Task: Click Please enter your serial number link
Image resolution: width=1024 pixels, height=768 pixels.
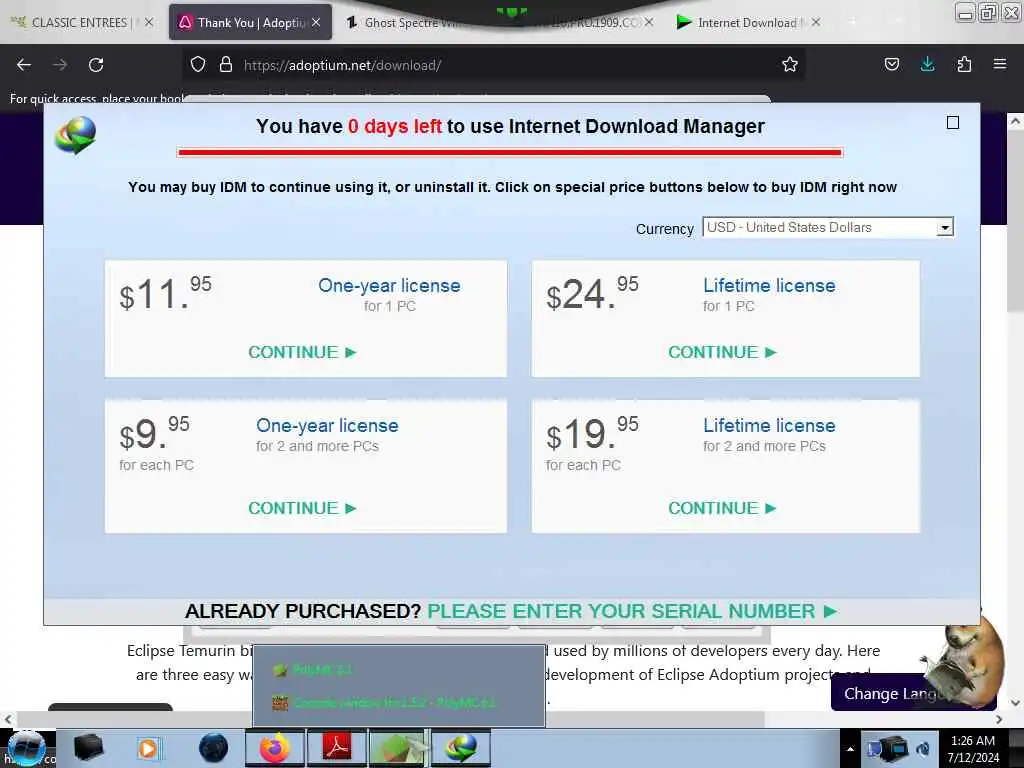Action: pyautogui.click(x=632, y=611)
